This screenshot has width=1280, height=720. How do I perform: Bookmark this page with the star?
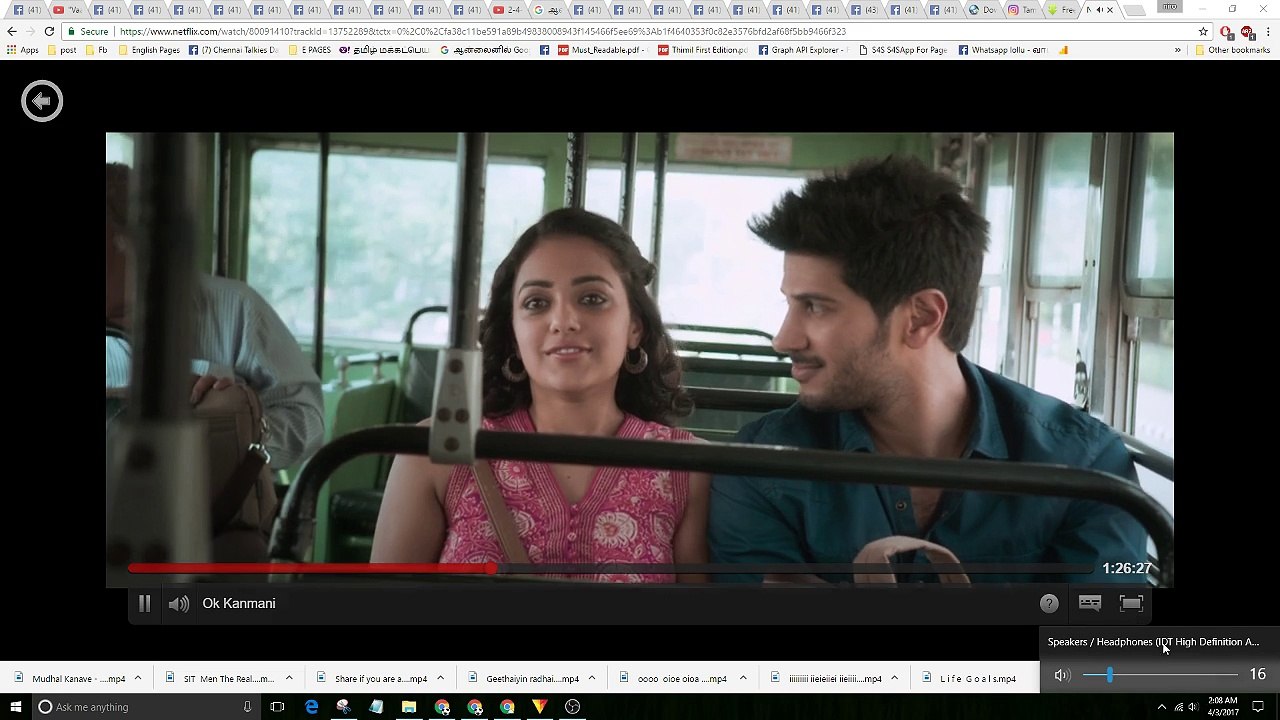coord(1205,32)
